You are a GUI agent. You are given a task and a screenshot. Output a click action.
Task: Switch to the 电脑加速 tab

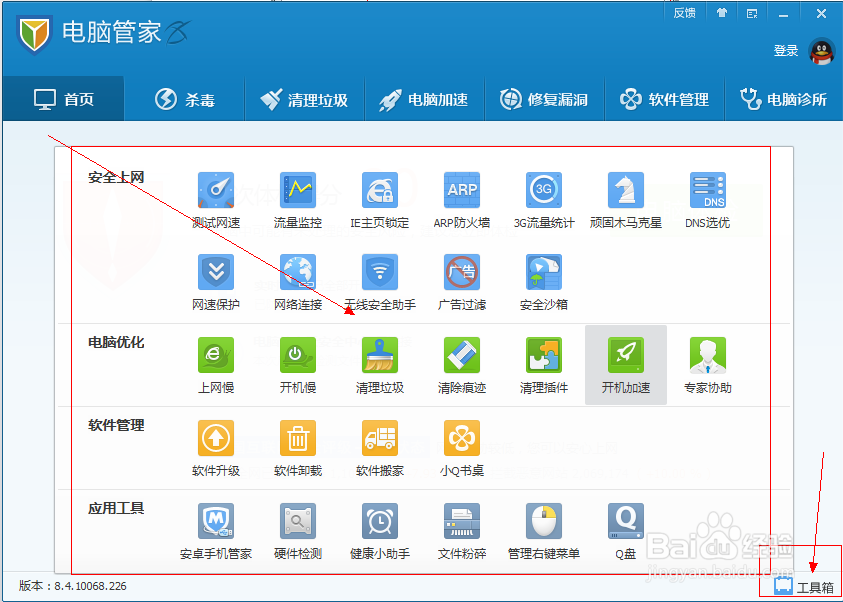tap(424, 99)
